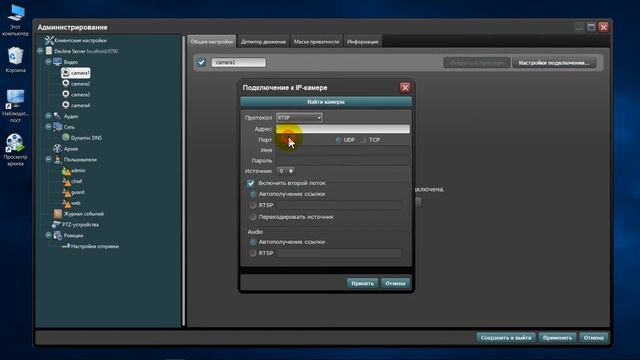Collapse the Сеть tree node

48,127
